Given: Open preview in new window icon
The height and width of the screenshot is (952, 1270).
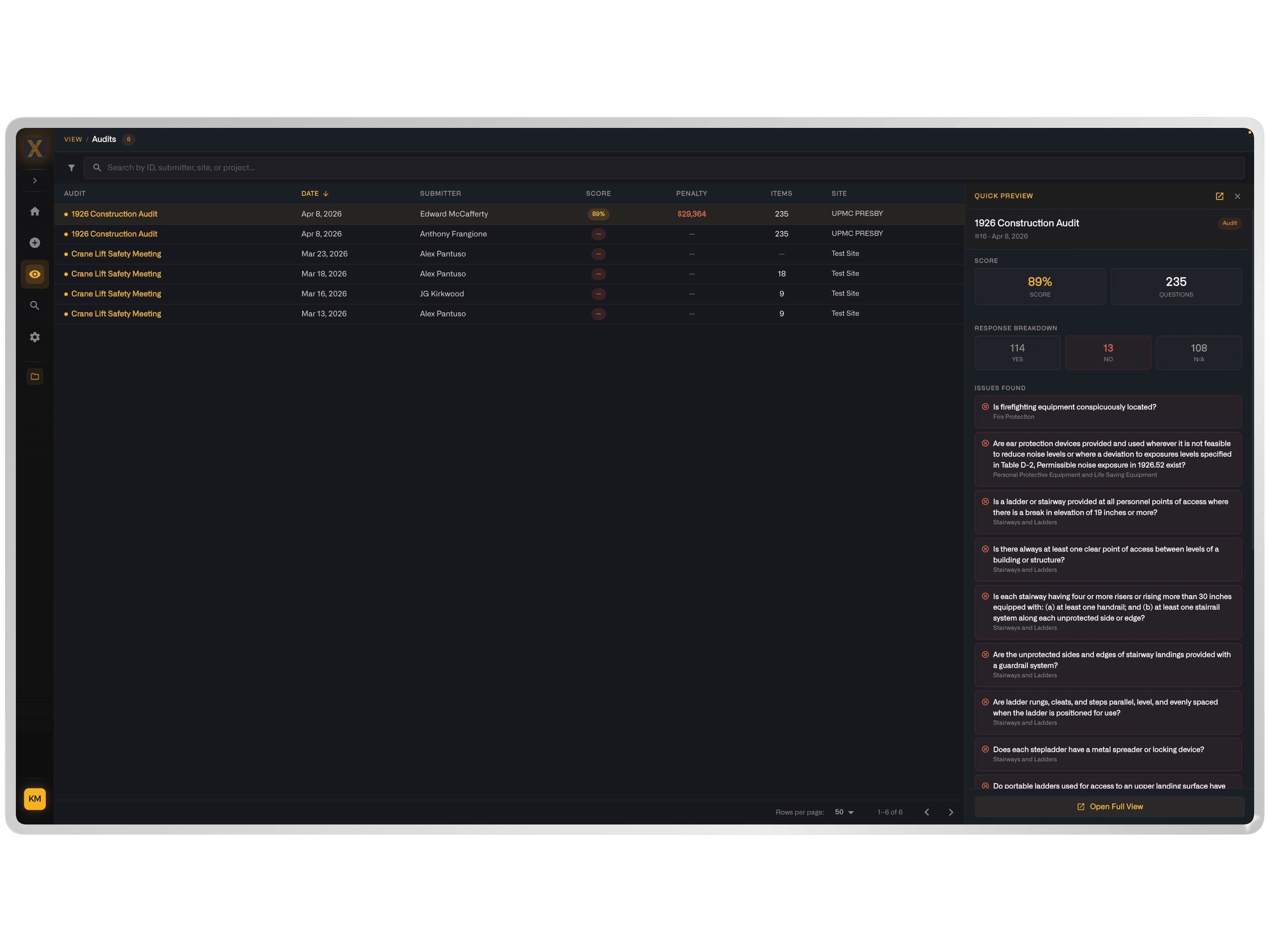Looking at the screenshot, I should point(1219,196).
